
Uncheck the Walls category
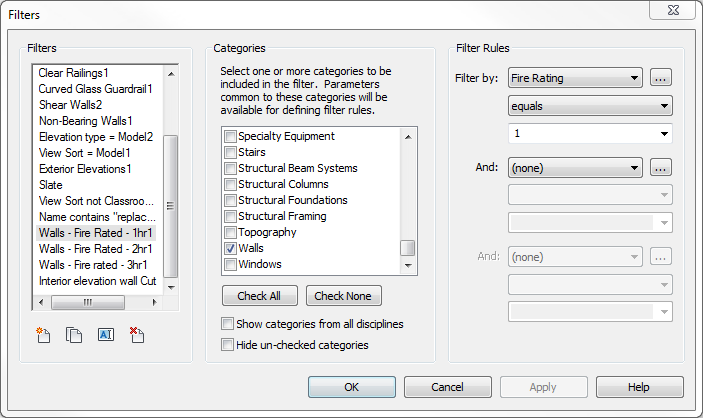pos(231,248)
